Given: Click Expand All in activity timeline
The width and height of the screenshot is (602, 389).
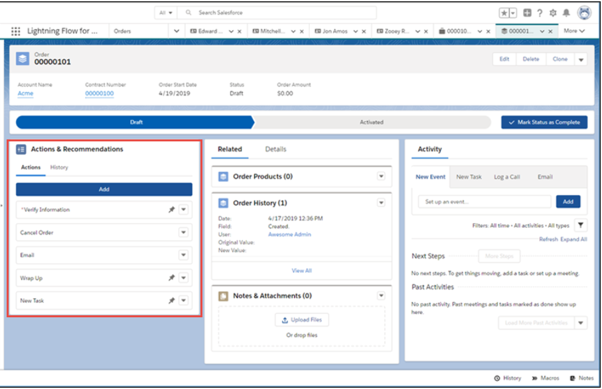Looking at the screenshot, I should (574, 239).
